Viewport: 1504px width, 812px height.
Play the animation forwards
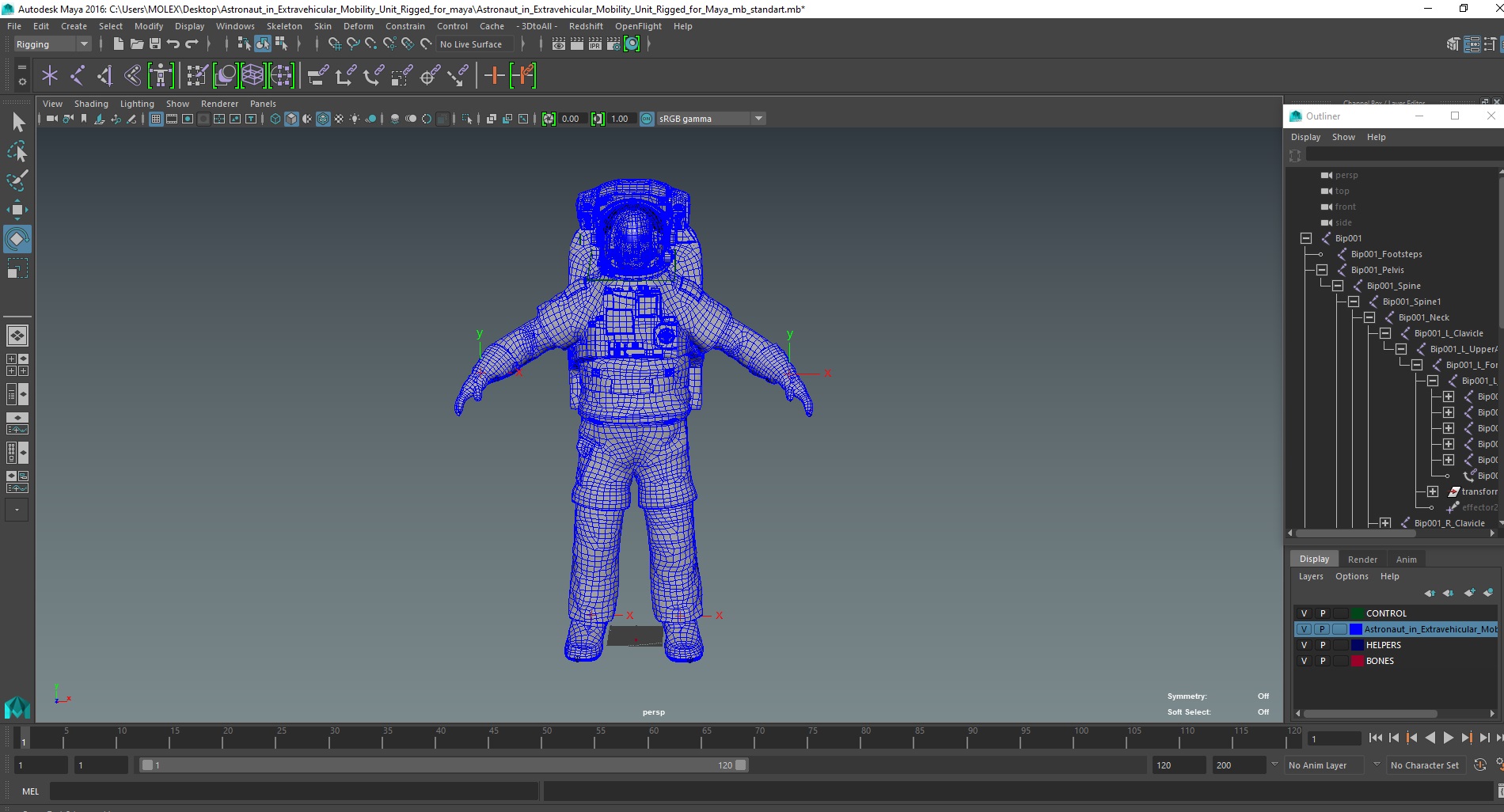click(x=1448, y=738)
